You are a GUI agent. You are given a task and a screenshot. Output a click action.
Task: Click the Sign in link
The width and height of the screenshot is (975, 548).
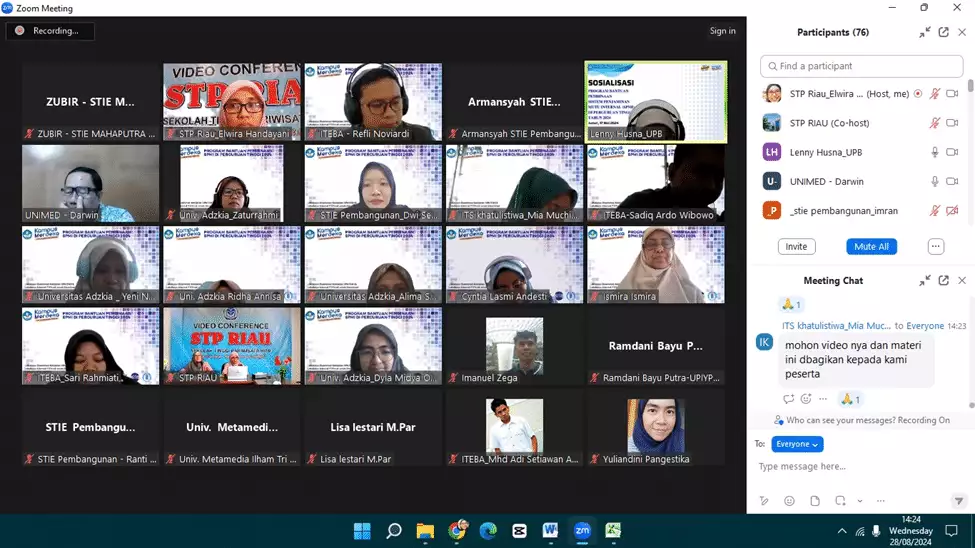point(723,30)
